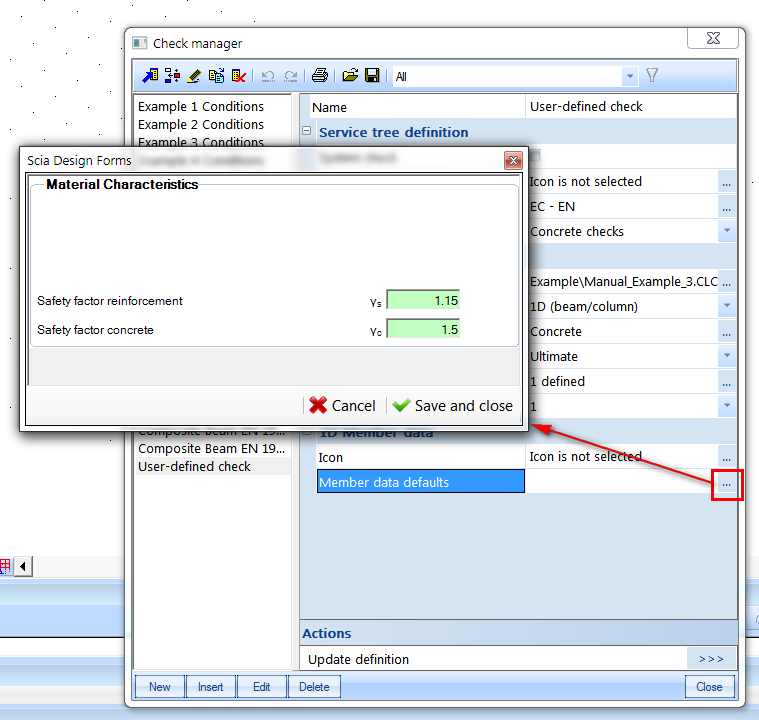Open the Concrete checks dropdown
The width and height of the screenshot is (759, 720).
727,231
